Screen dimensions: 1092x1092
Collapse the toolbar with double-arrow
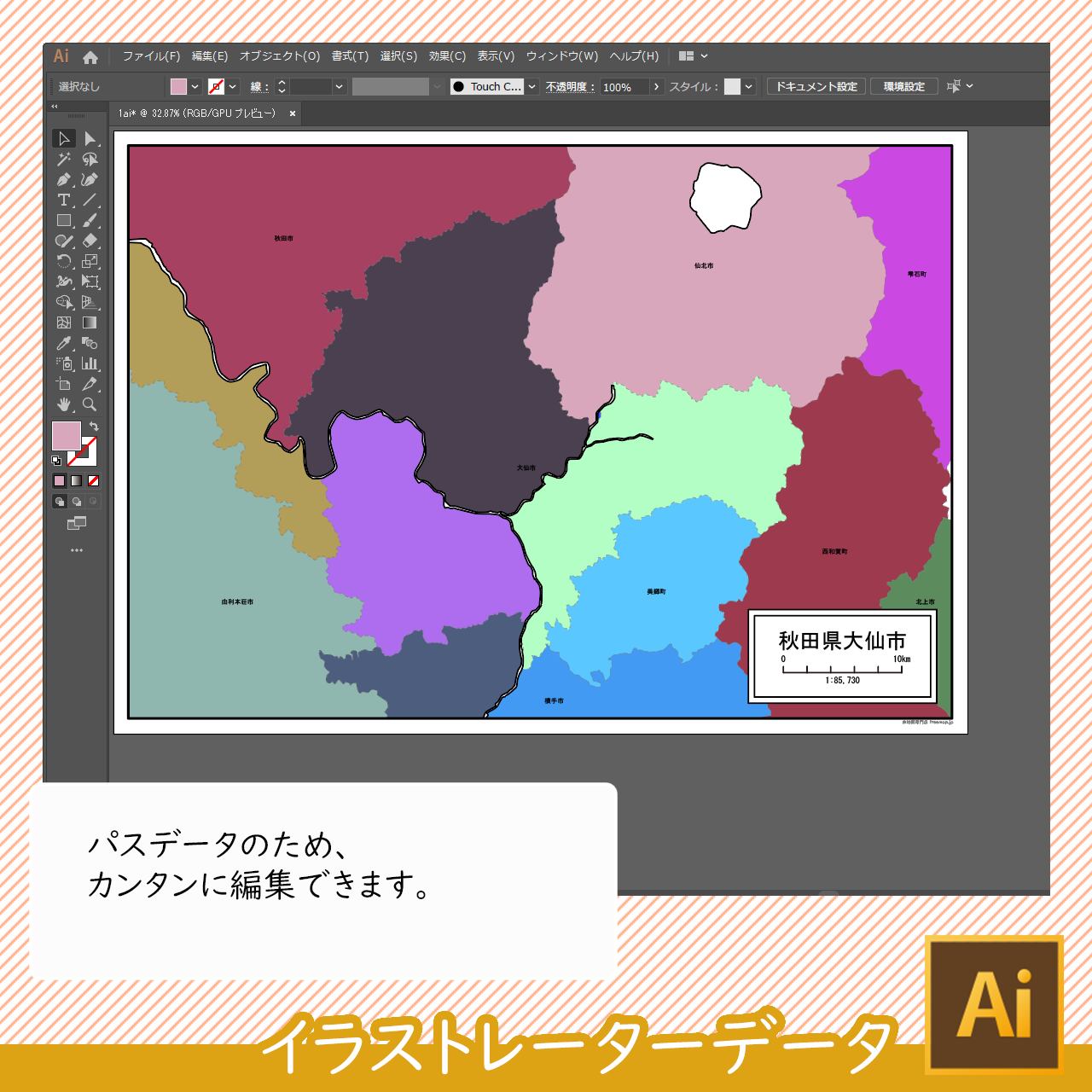[55, 107]
